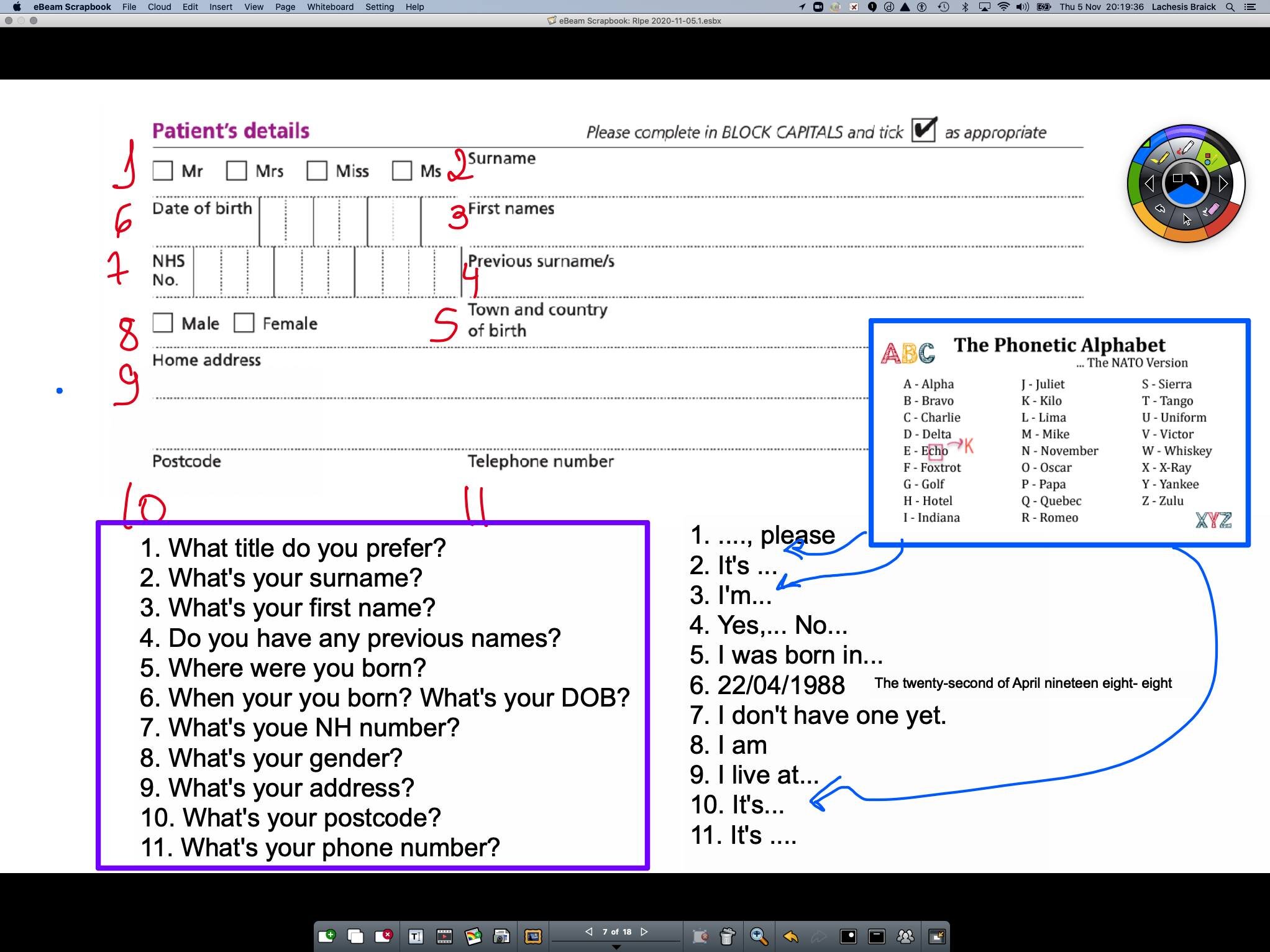The width and height of the screenshot is (1270, 952).
Task: Tick the Mrs checkbox
Action: pos(236,170)
